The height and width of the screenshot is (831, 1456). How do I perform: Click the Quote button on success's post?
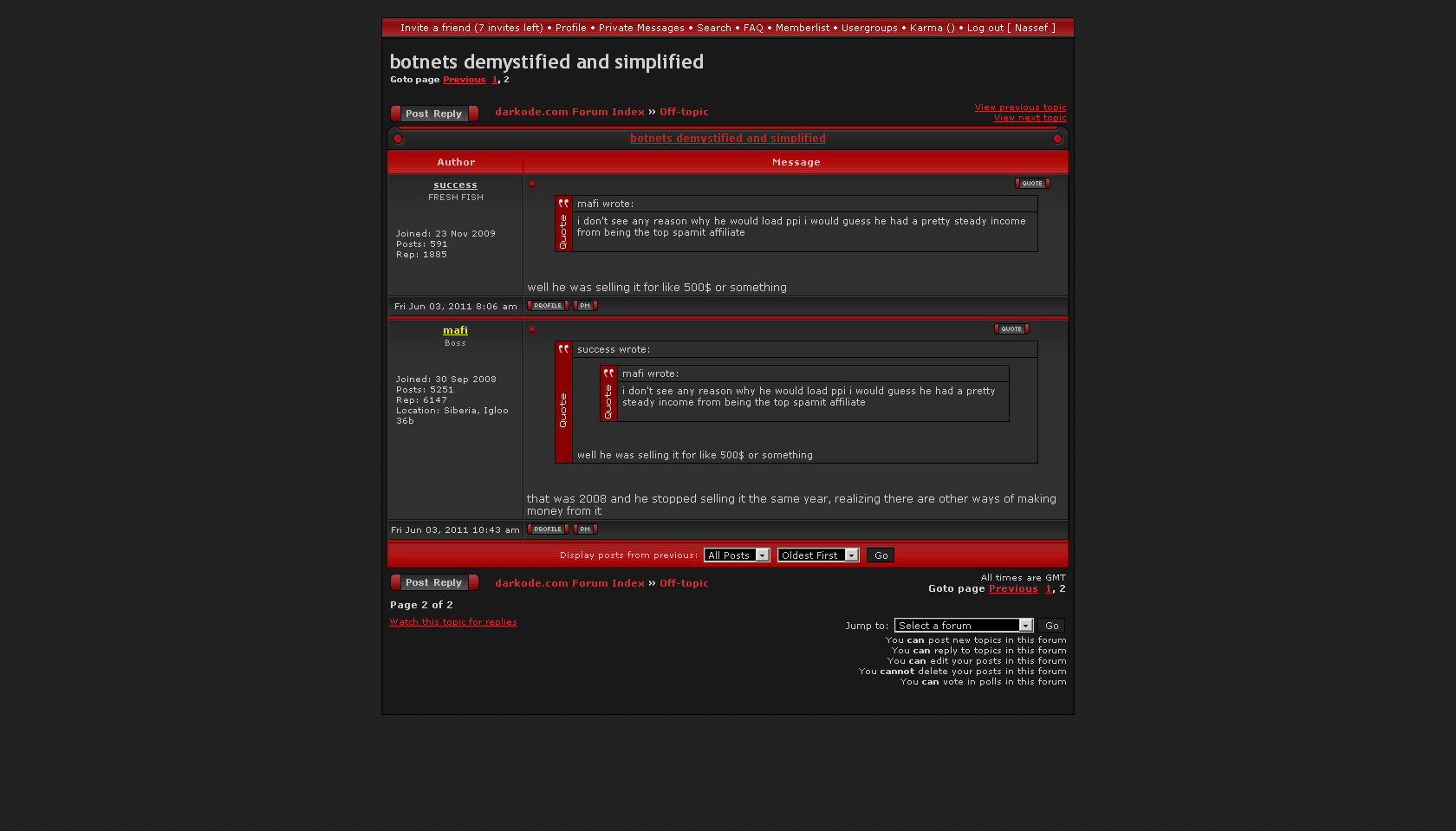[x=1031, y=184]
